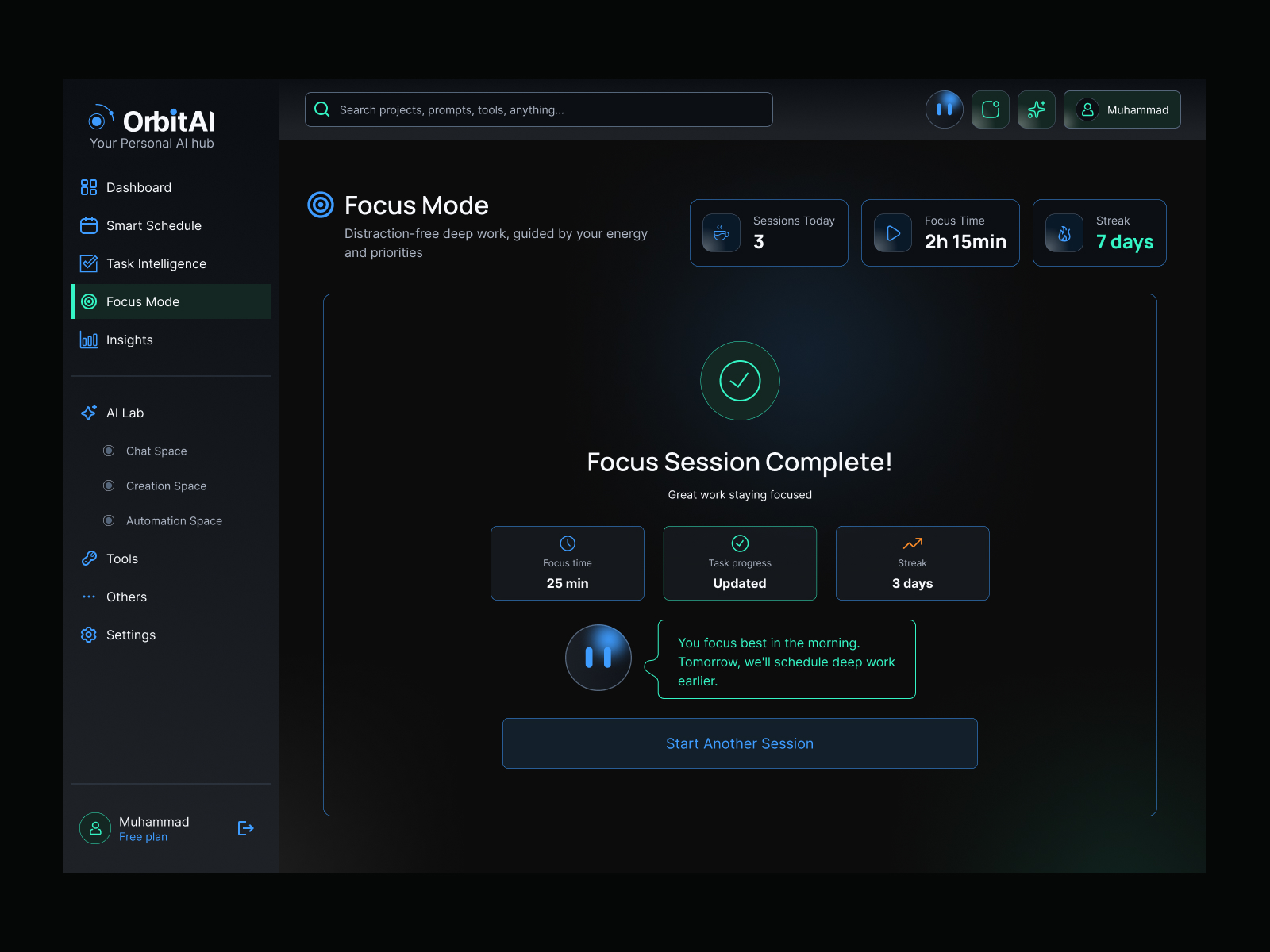Click the AI assistant sparkle icon in top bar
Viewport: 1270px width, 952px height.
tap(1036, 109)
